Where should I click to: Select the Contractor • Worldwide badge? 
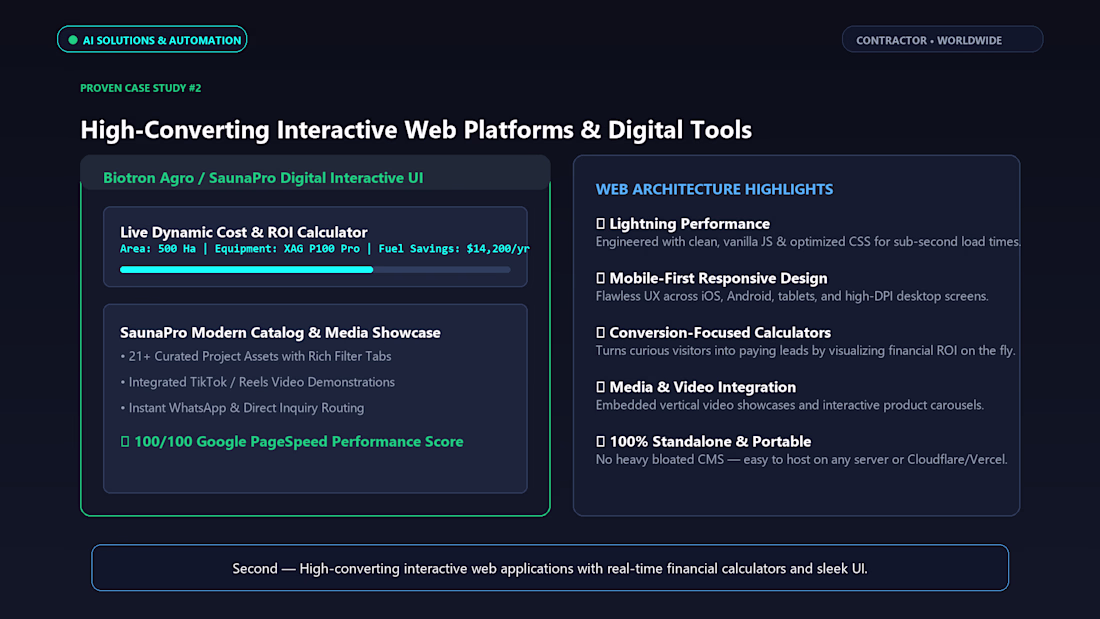point(942,39)
